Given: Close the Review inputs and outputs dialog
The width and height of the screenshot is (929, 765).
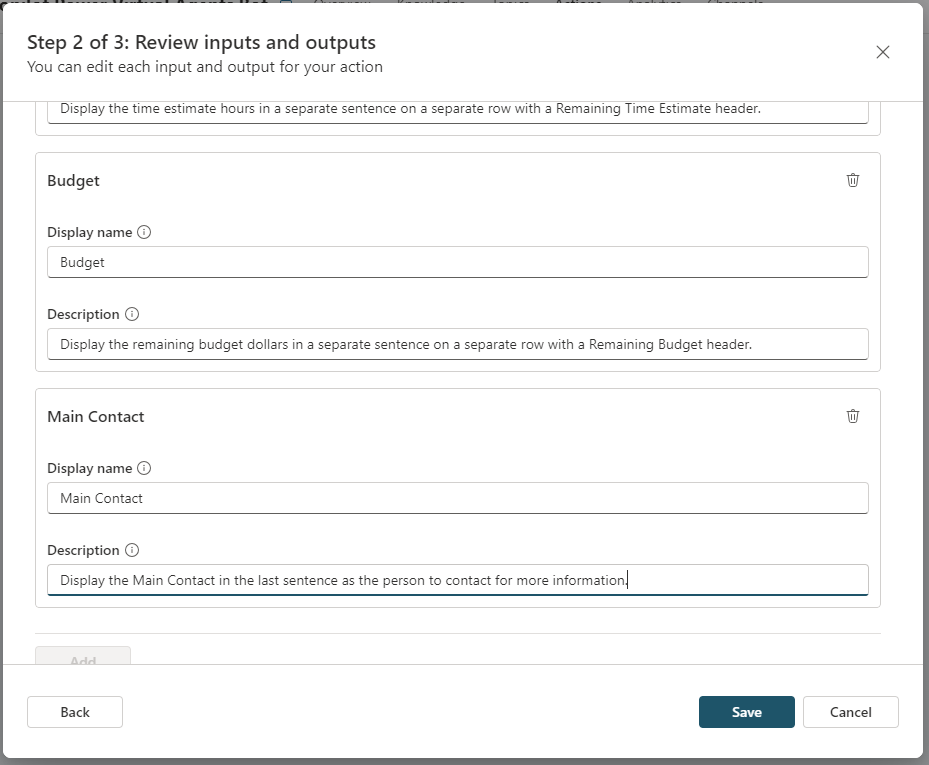Looking at the screenshot, I should click(882, 52).
